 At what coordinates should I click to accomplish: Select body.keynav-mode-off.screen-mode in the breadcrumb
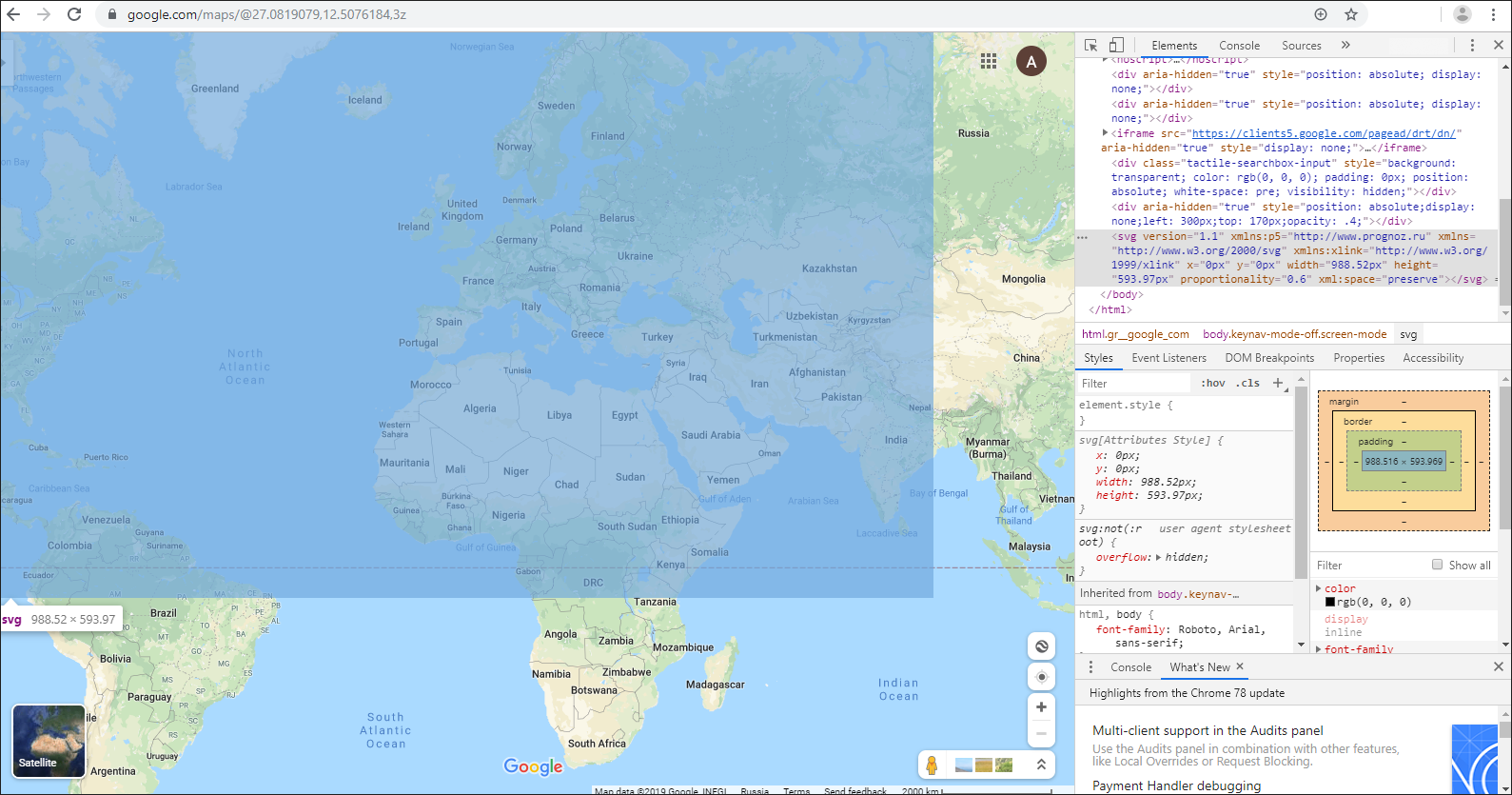(x=1294, y=334)
